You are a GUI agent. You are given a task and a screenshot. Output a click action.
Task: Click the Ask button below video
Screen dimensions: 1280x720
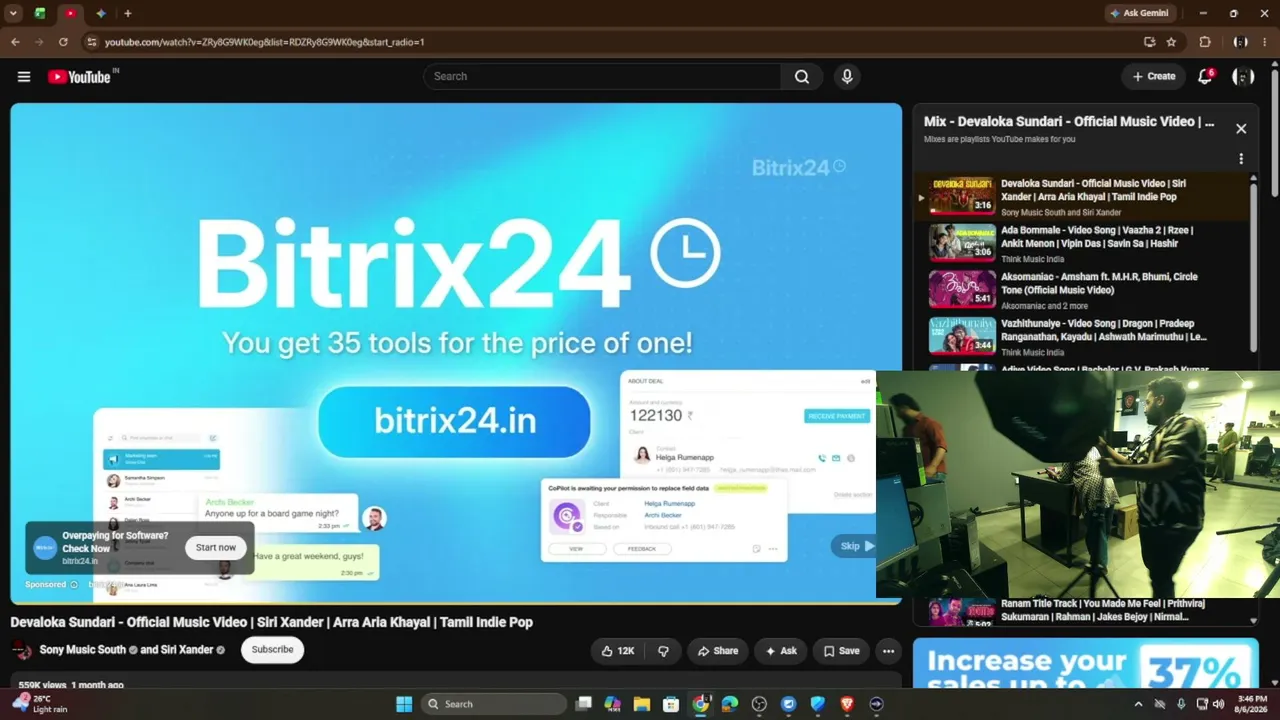(x=780, y=651)
